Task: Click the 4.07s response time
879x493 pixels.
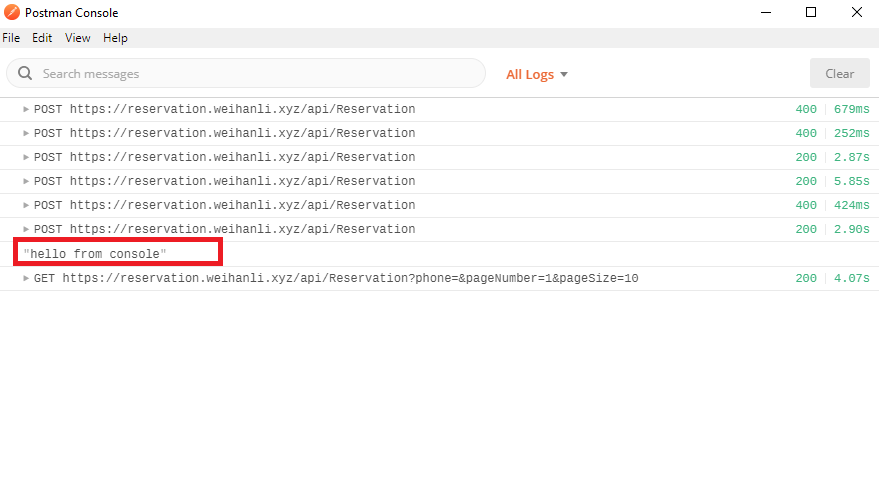Action: [852, 278]
